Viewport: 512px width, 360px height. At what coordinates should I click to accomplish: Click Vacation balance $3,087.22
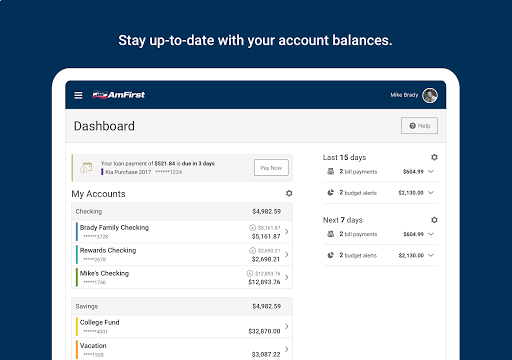(x=266, y=354)
